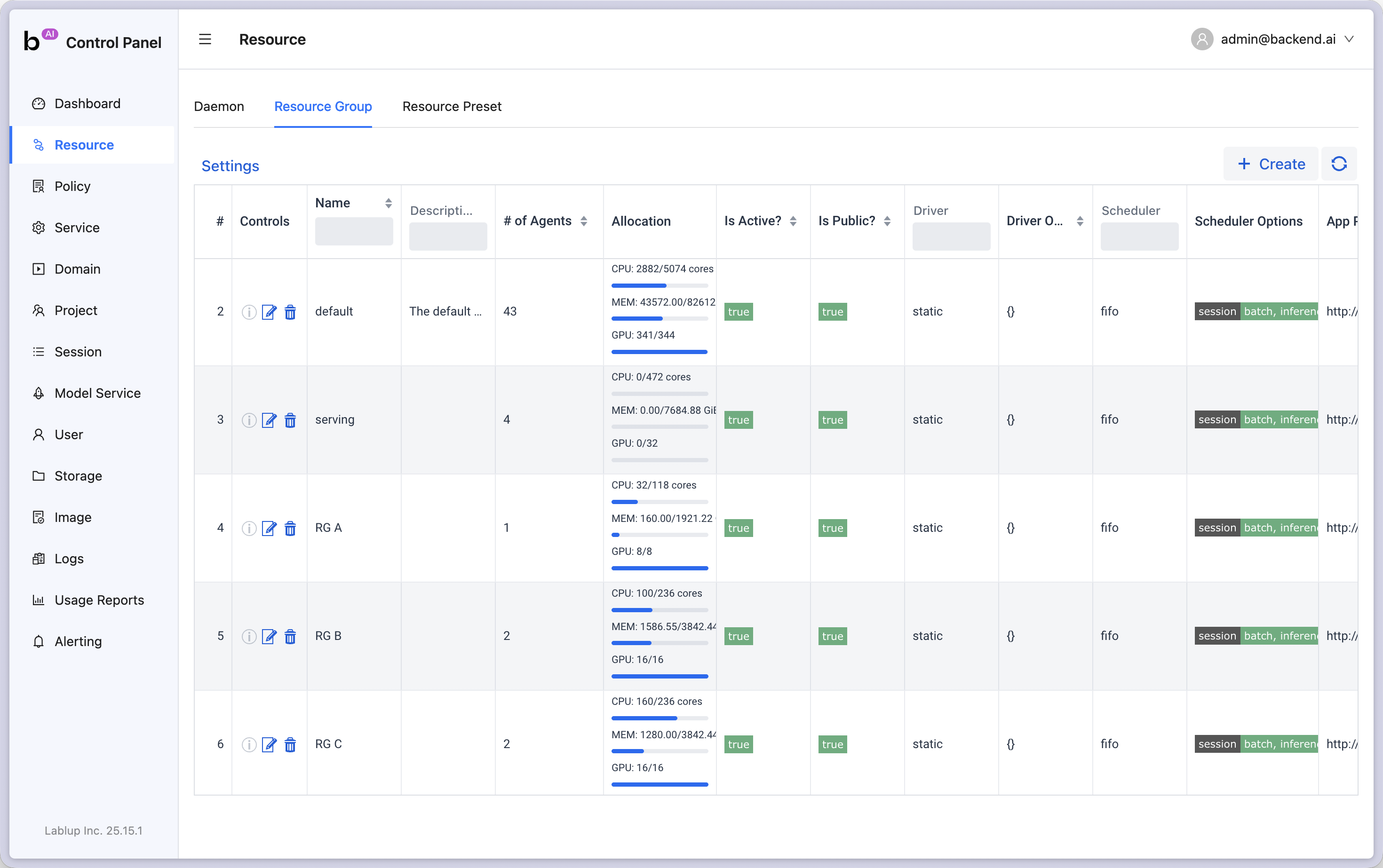Sort by number of Agents column

coord(583,221)
